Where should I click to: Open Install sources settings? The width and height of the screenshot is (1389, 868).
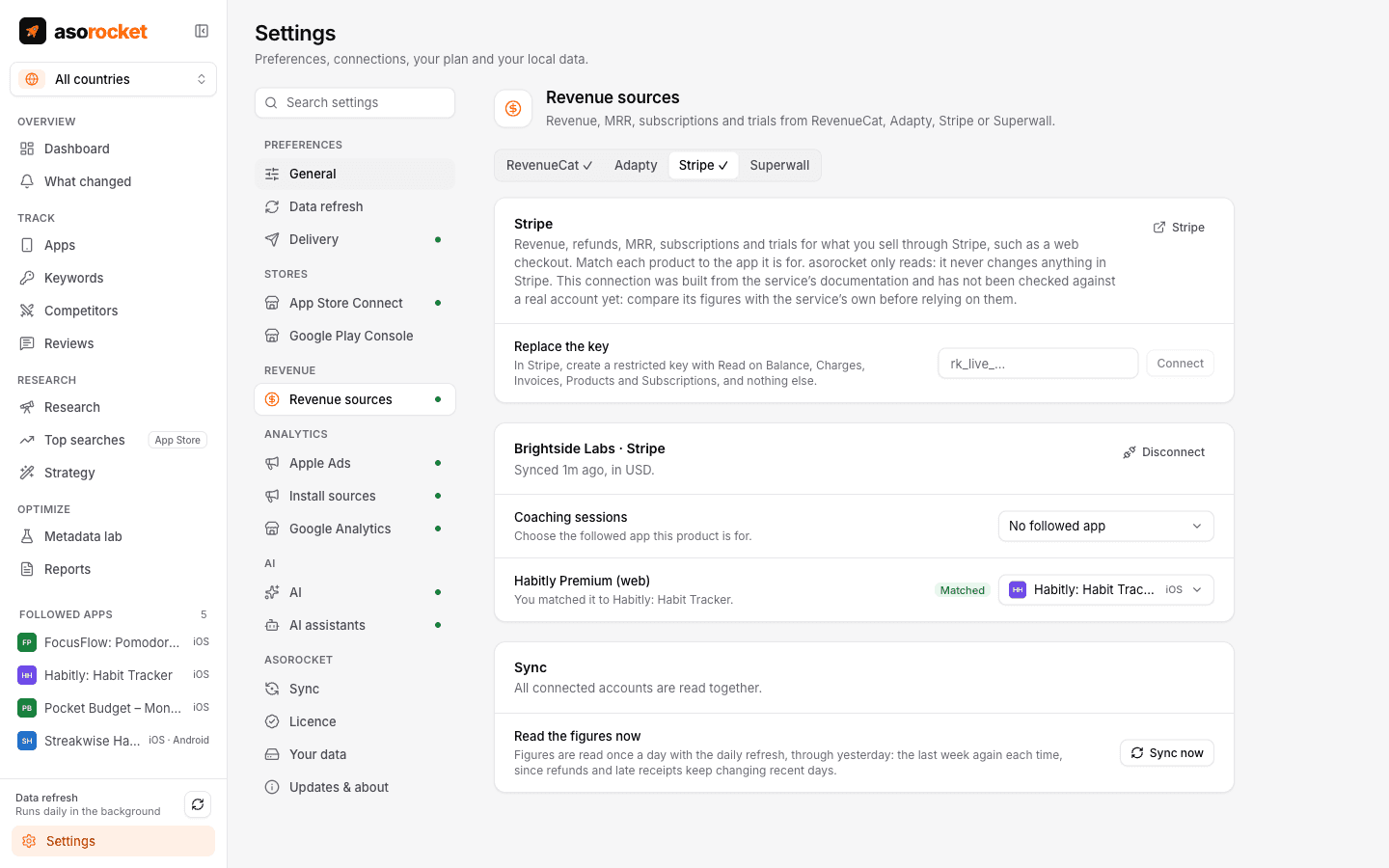[x=355, y=496]
